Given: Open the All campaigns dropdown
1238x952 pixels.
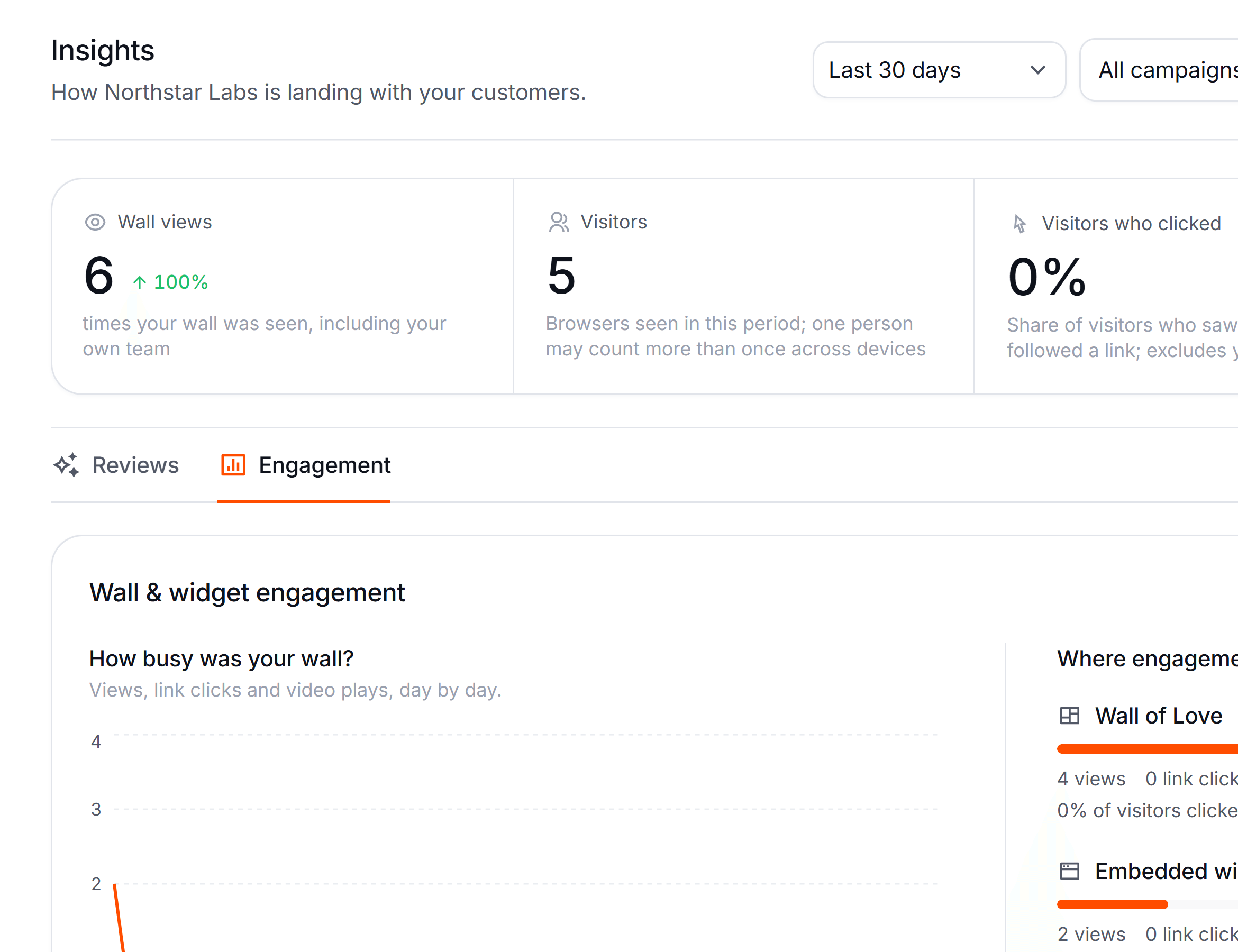Looking at the screenshot, I should pos(1159,70).
